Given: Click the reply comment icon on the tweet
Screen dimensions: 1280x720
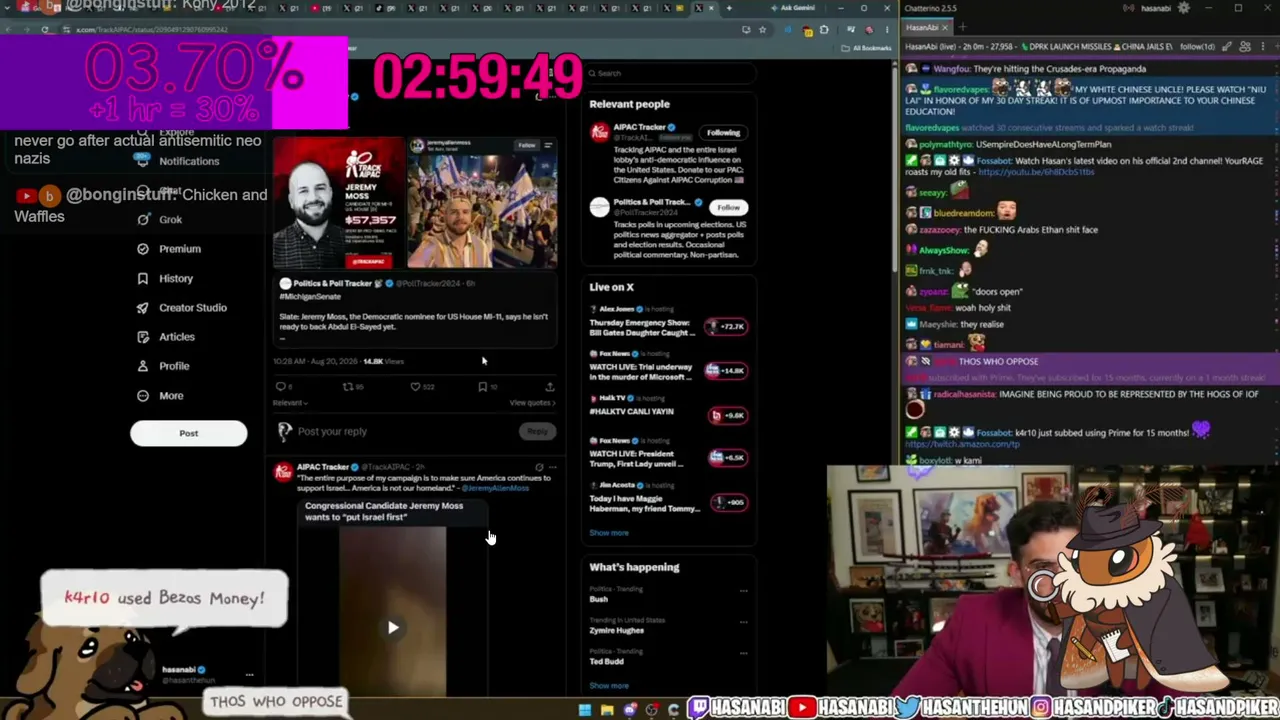Looking at the screenshot, I should [x=282, y=386].
